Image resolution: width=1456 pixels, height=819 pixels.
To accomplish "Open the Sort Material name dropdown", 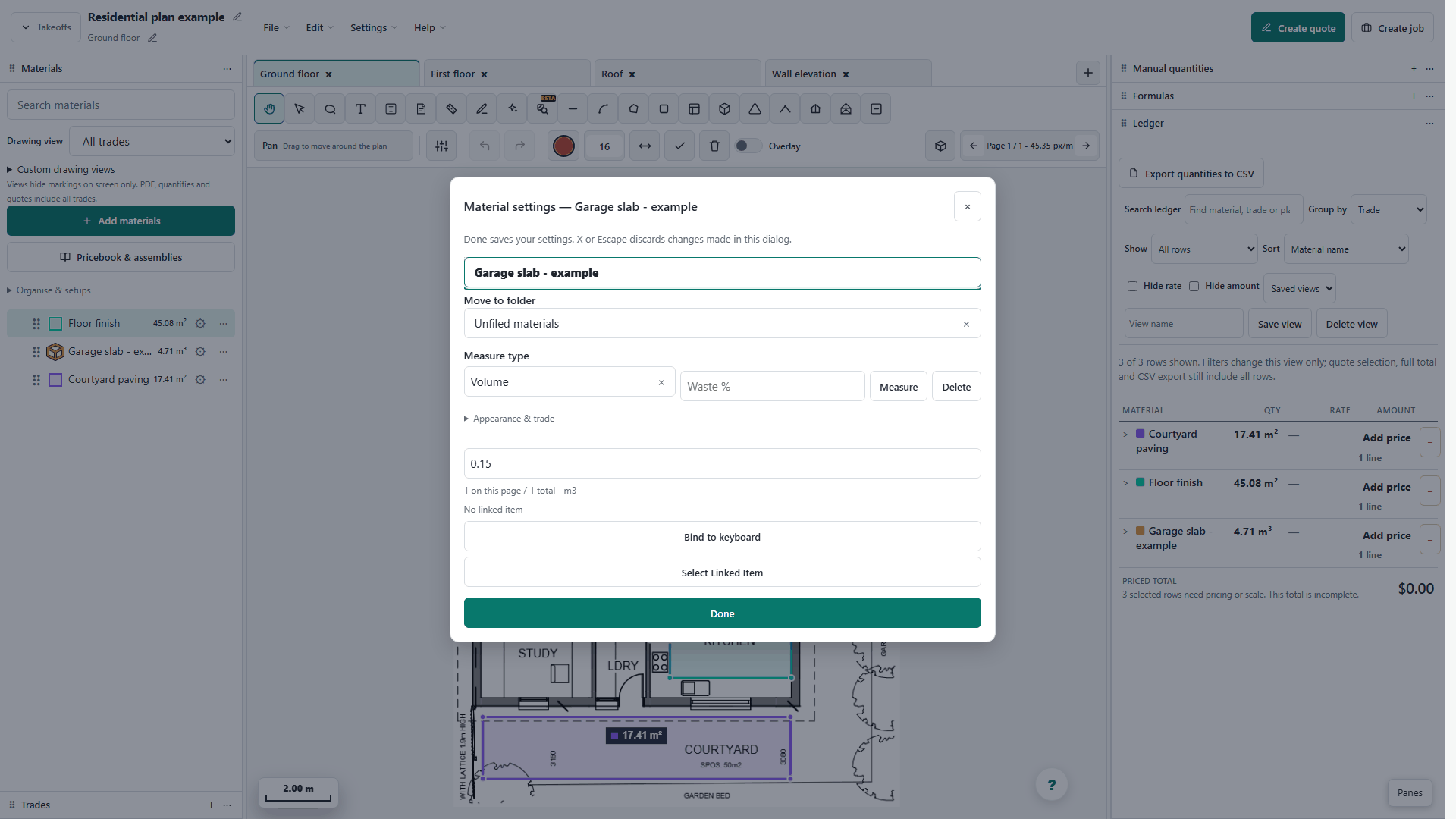I will (x=1346, y=249).
